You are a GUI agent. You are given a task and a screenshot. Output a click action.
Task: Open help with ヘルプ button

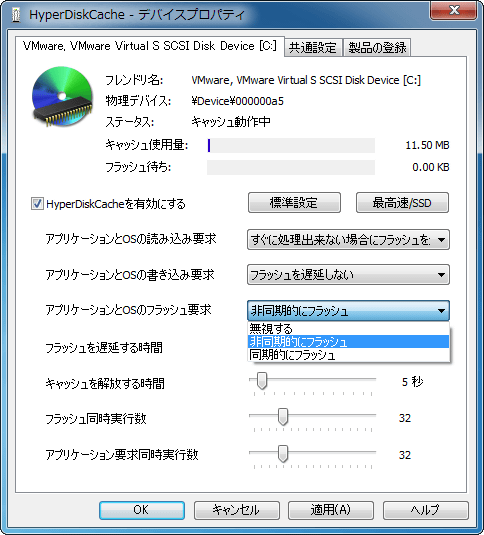426,510
